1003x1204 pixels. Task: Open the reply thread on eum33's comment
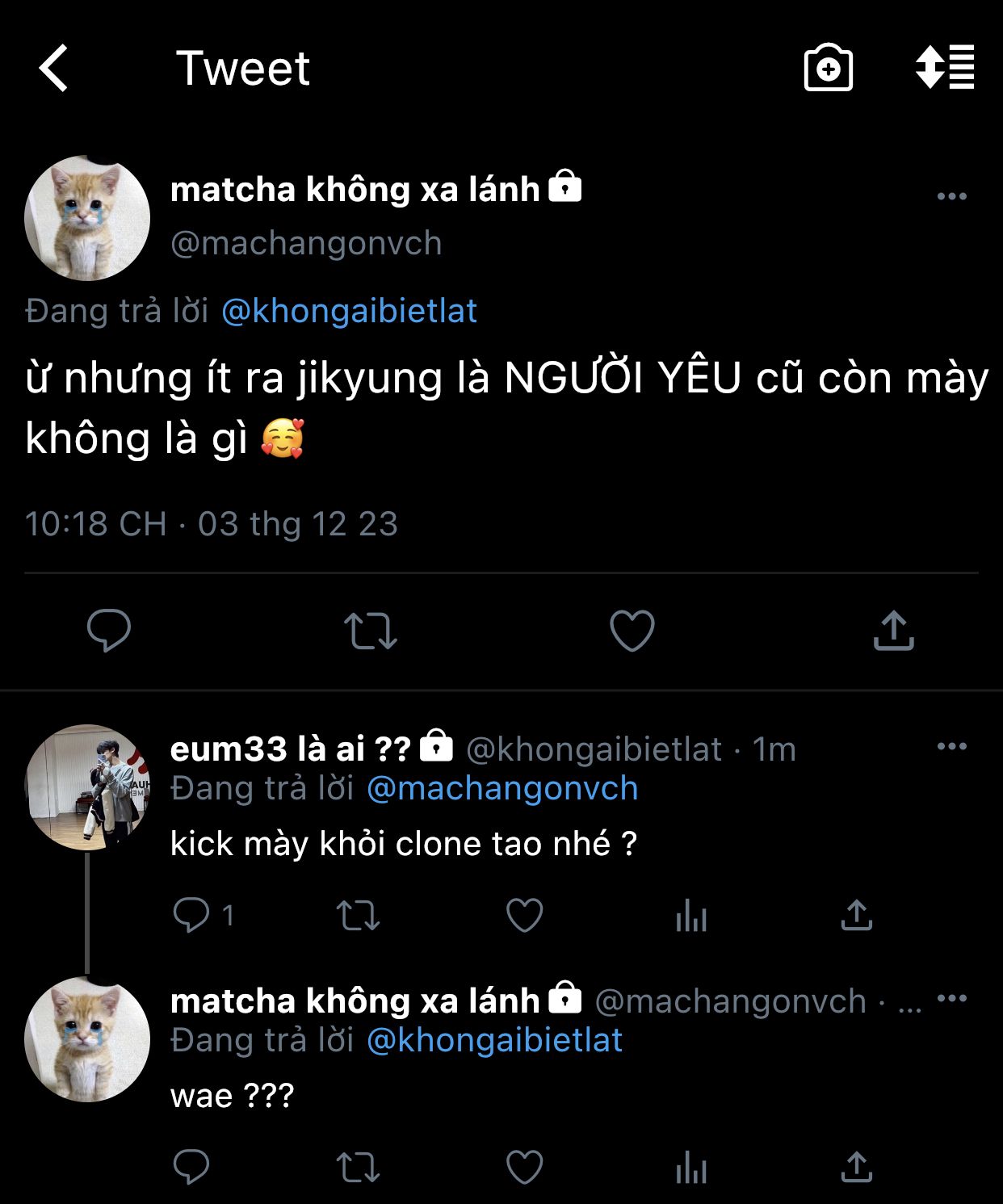192,916
